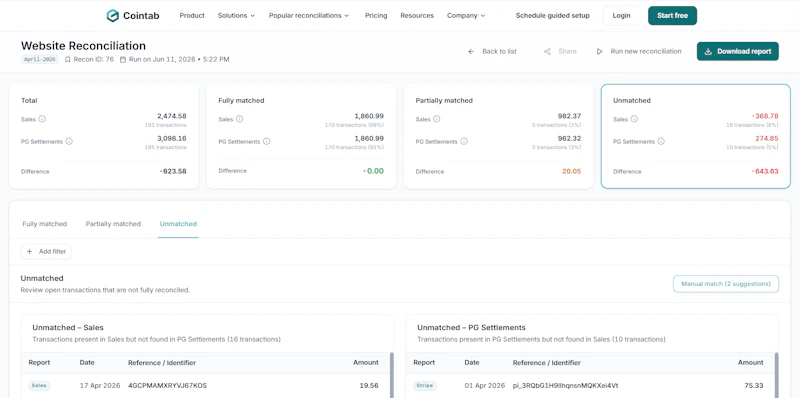800x398 pixels.
Task: Open the Resources menu item
Action: 417,16
